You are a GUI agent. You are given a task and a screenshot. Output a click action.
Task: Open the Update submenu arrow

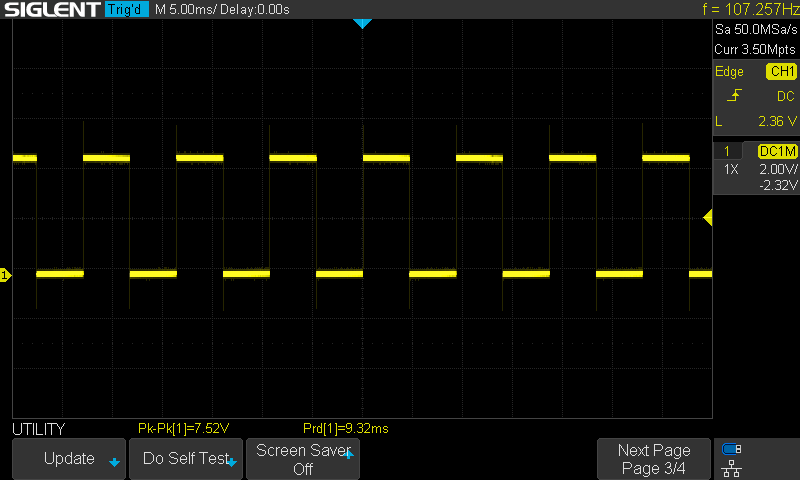pyautogui.click(x=114, y=462)
